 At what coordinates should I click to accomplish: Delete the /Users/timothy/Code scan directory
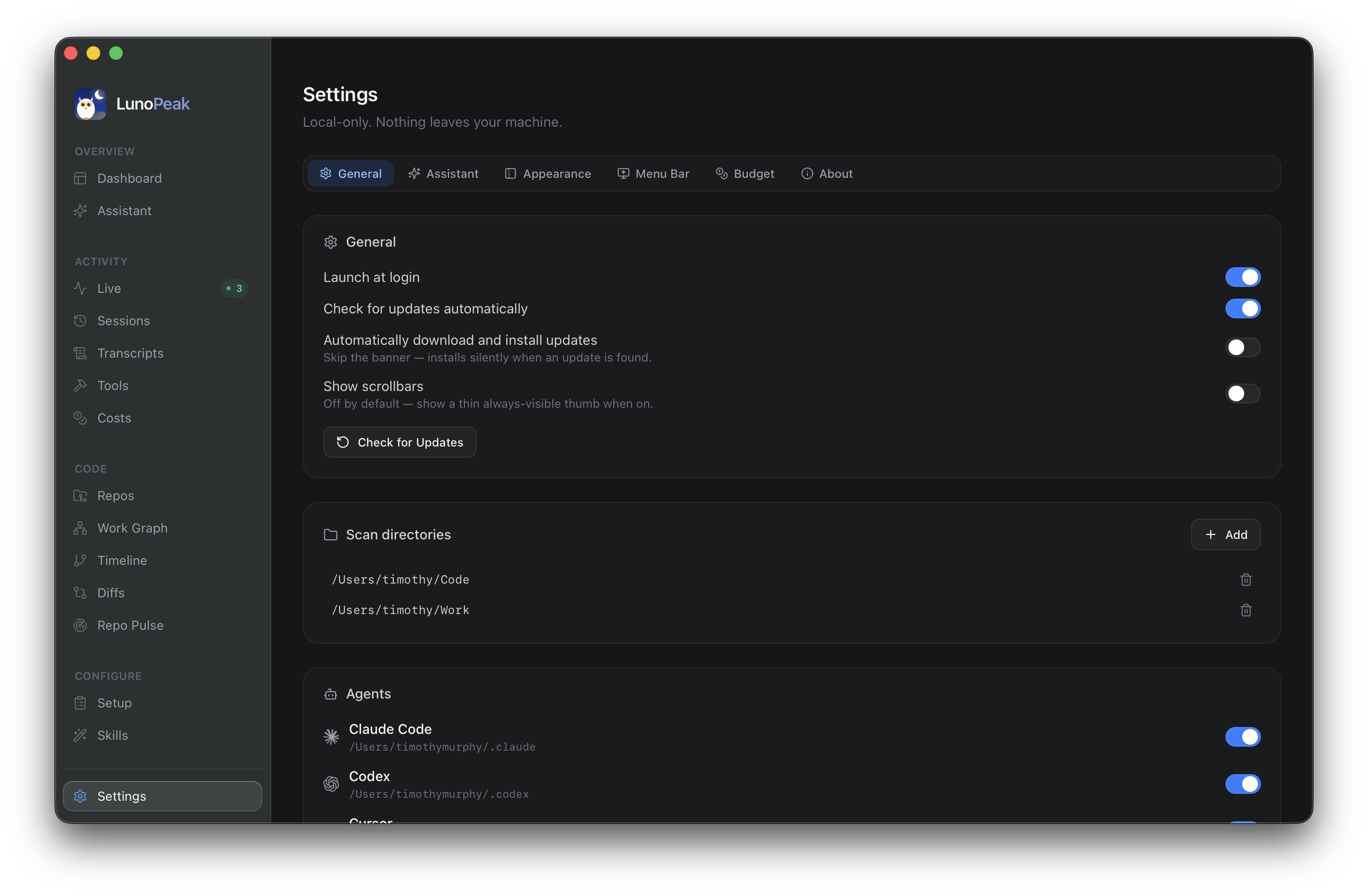pos(1246,580)
